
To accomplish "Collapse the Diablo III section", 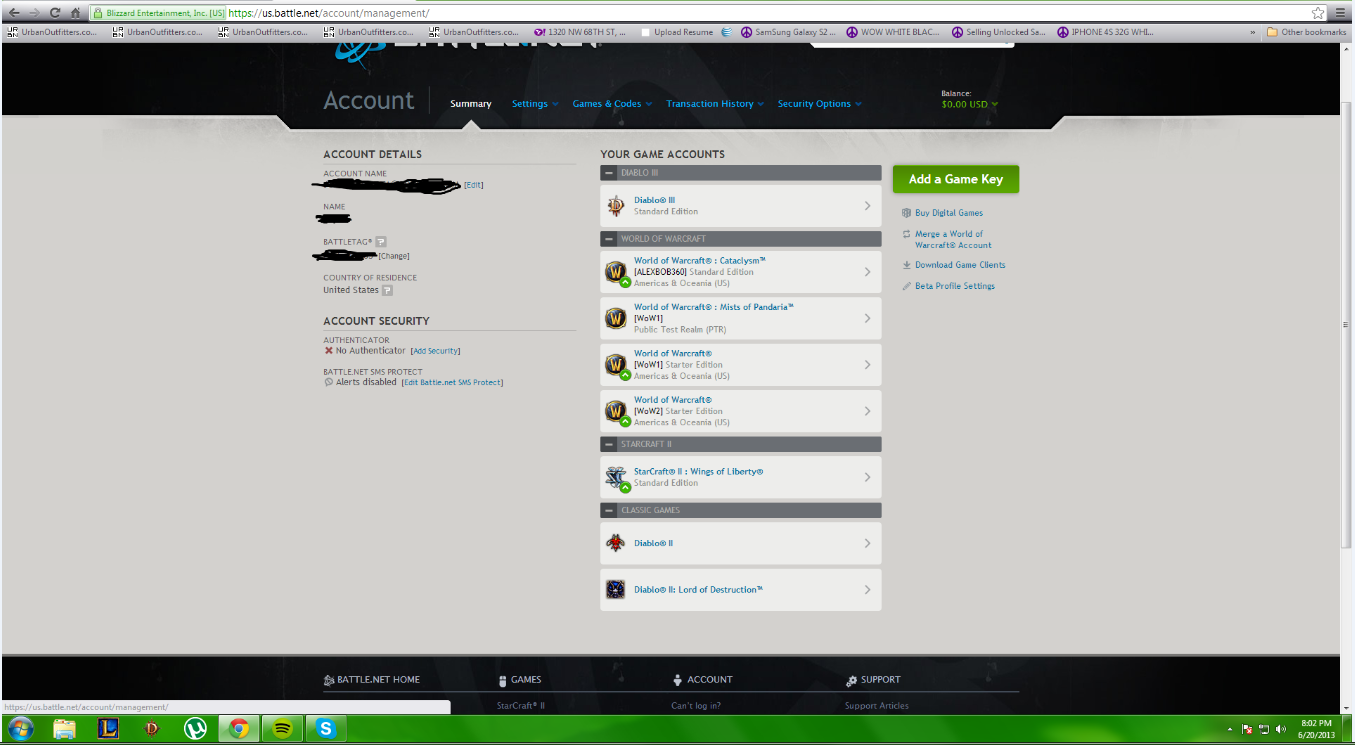I will pos(610,173).
